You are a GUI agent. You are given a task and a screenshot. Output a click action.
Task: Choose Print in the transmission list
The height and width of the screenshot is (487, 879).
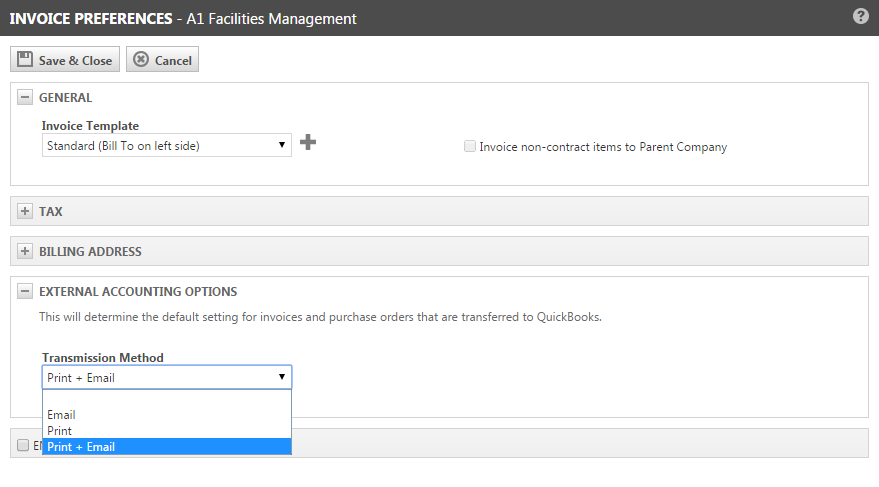(x=60, y=431)
